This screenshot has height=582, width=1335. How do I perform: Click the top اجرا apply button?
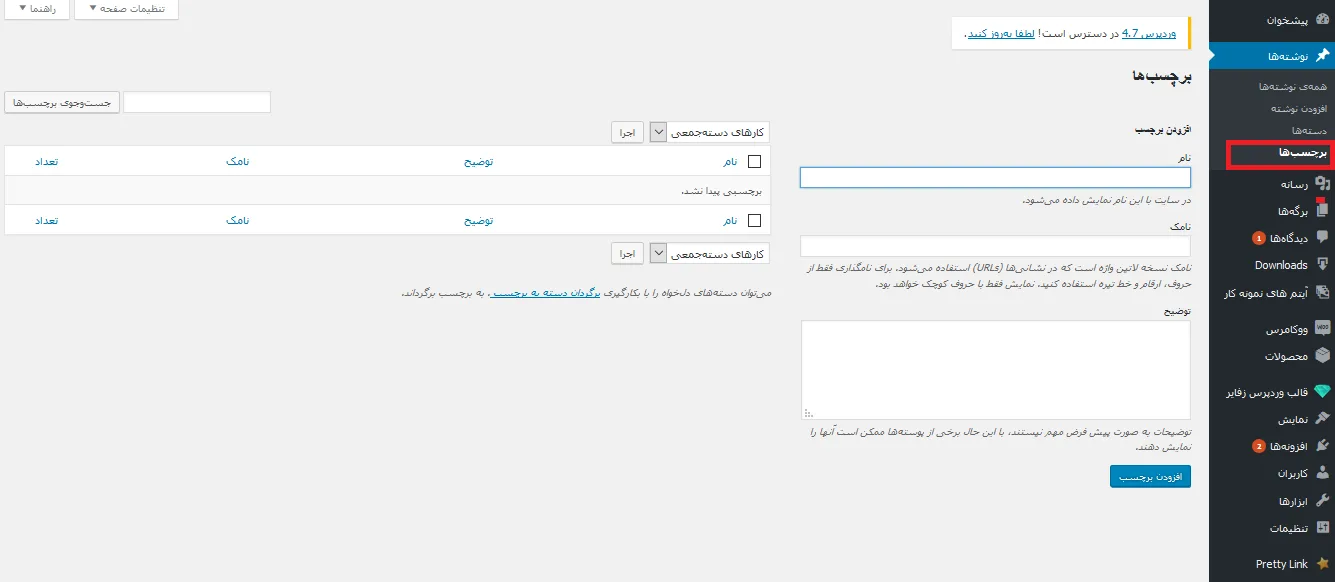coord(627,132)
